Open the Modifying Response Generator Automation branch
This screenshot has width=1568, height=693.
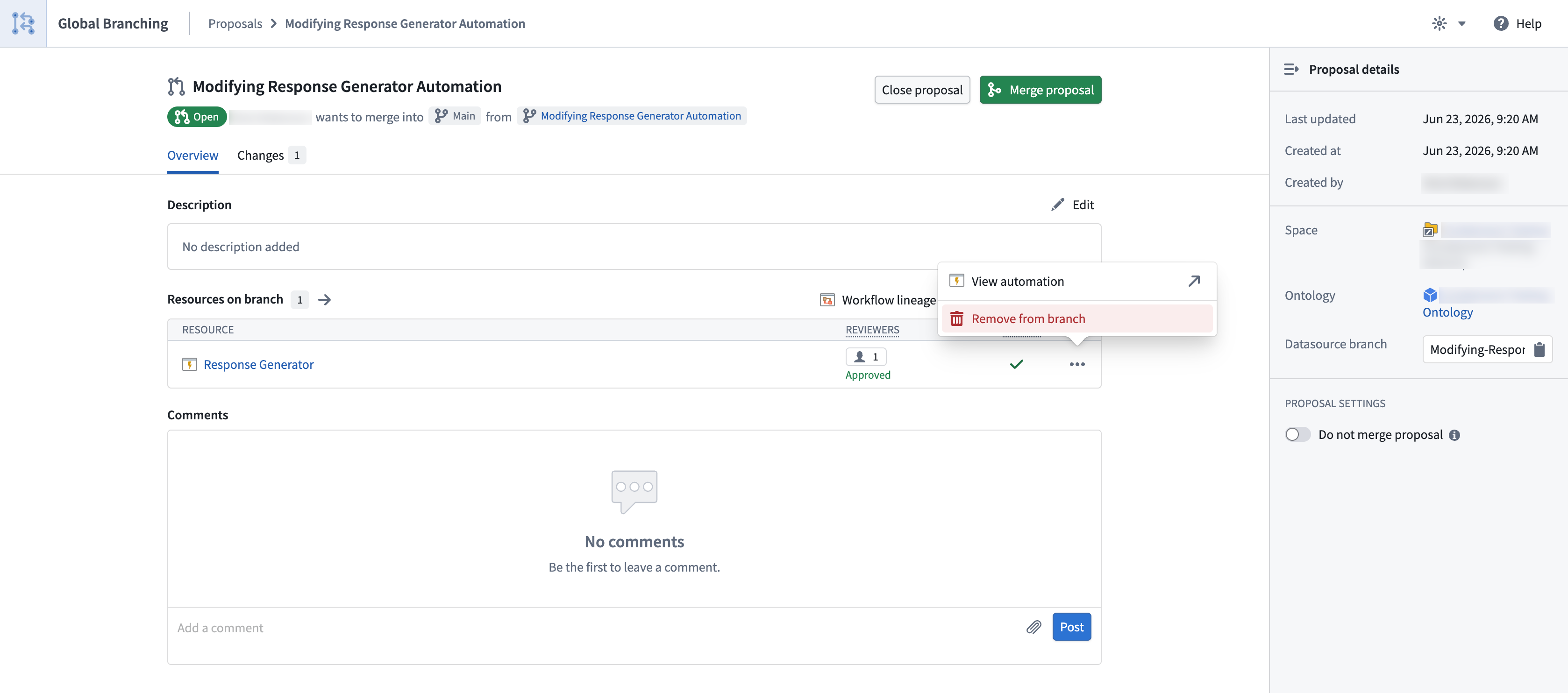[632, 116]
